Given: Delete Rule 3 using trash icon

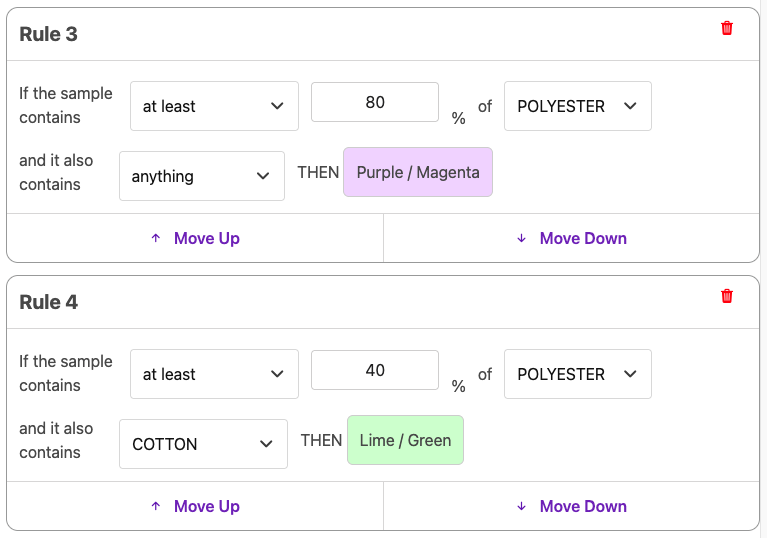Looking at the screenshot, I should 727,28.
